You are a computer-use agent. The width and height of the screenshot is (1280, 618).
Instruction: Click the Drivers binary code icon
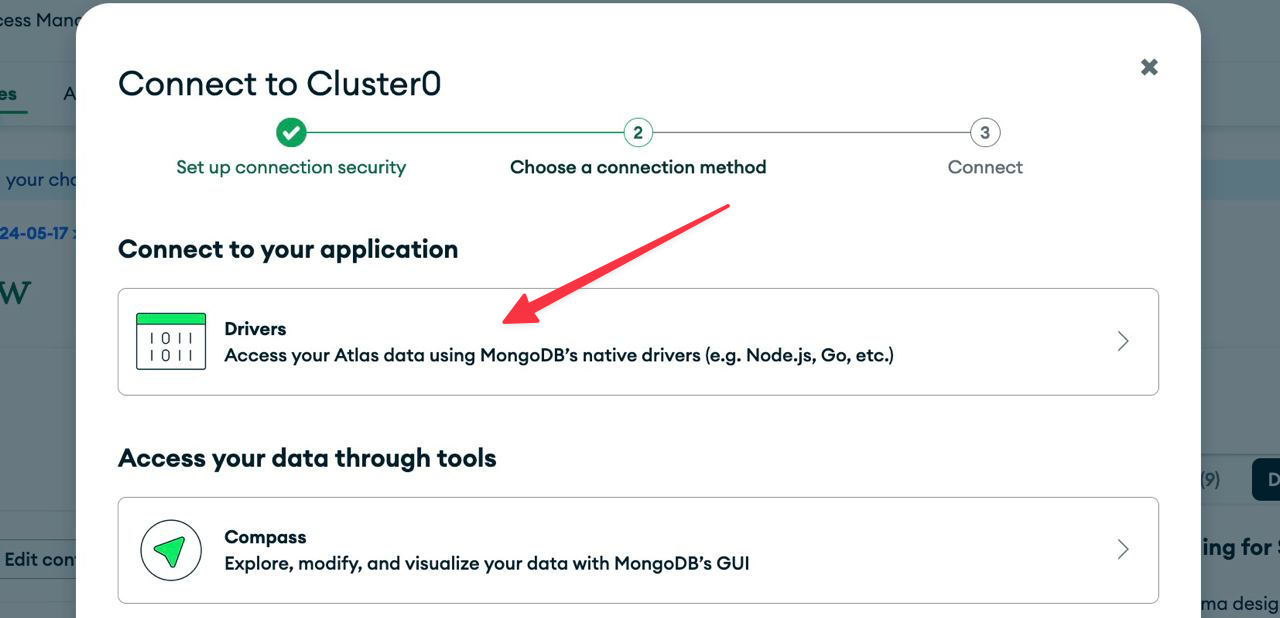171,342
